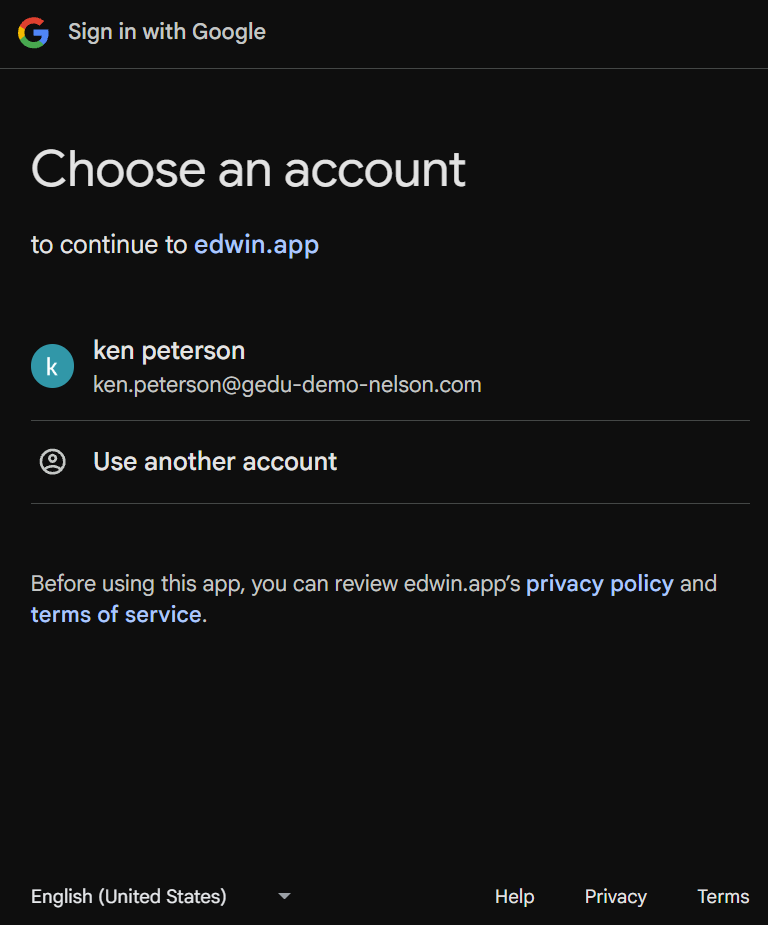
Task: Open the Privacy footer link
Action: tap(615, 896)
